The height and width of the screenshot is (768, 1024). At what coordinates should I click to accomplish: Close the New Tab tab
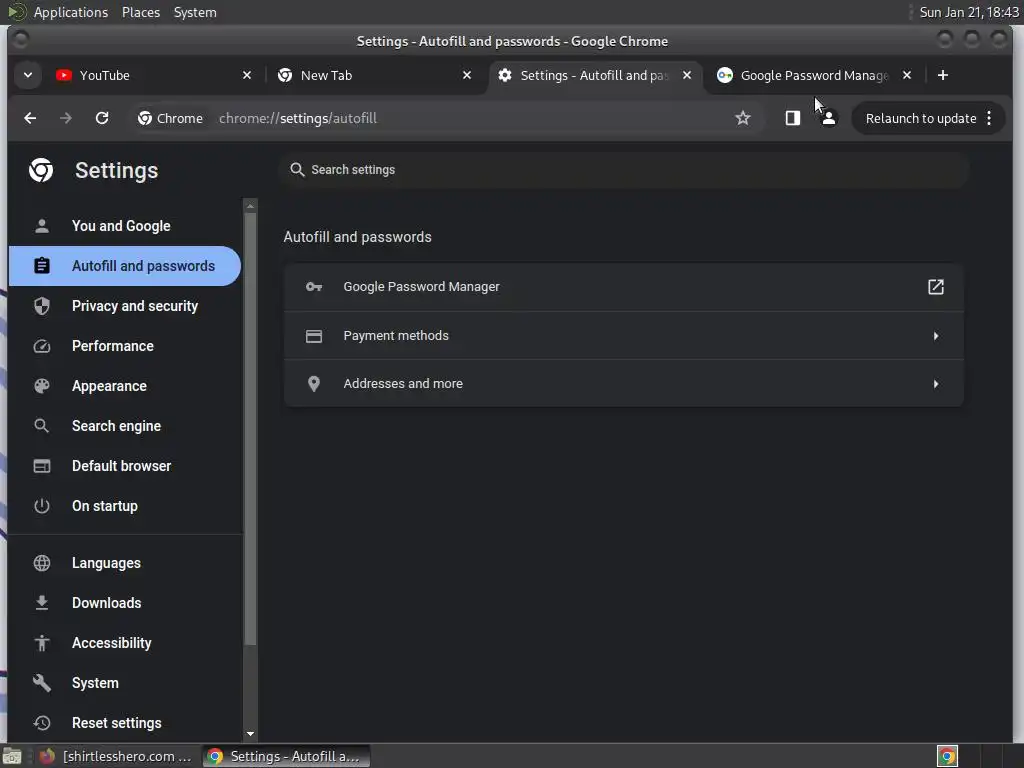point(467,75)
